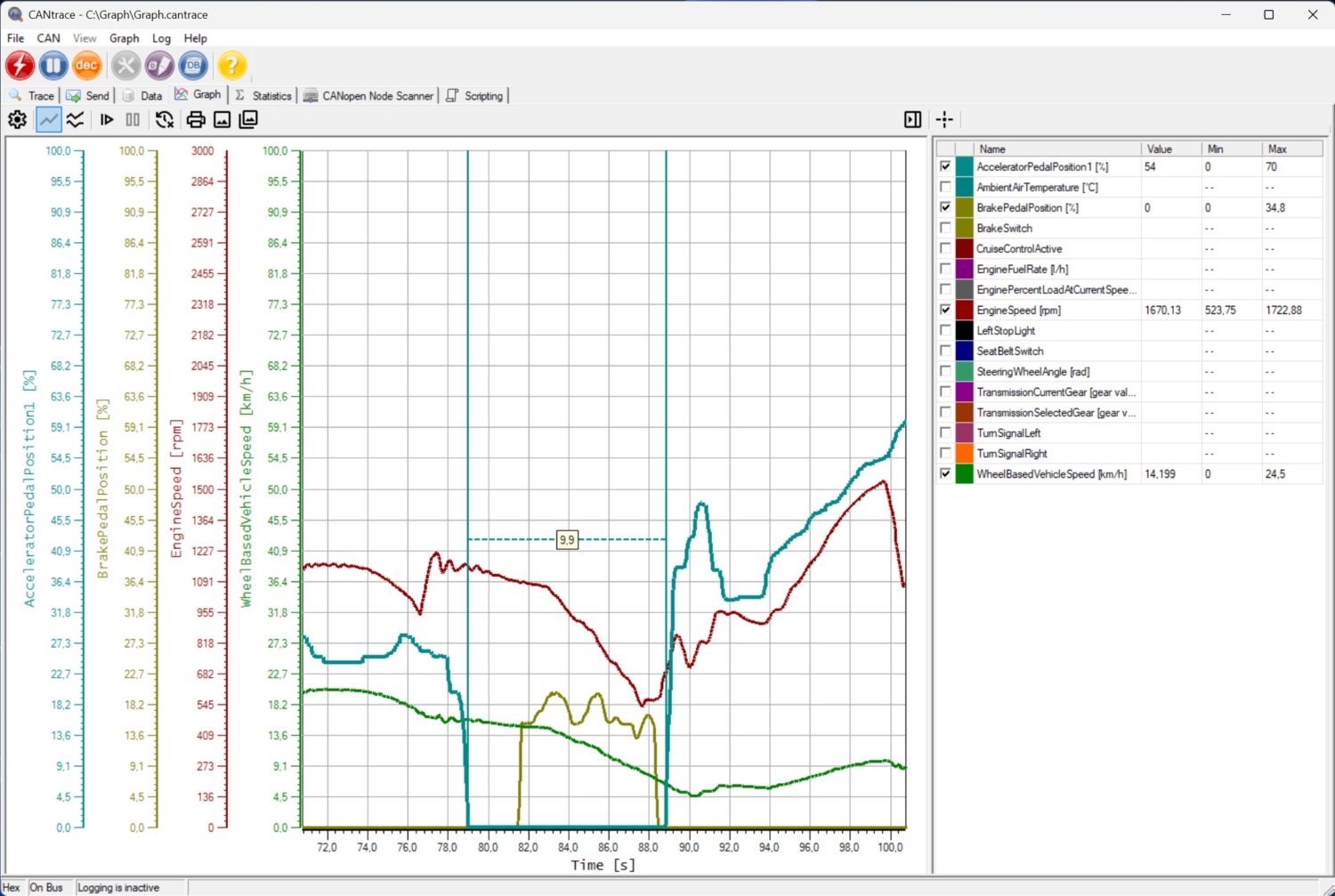
Task: Save the graph image icon
Action: pyautogui.click(x=222, y=119)
